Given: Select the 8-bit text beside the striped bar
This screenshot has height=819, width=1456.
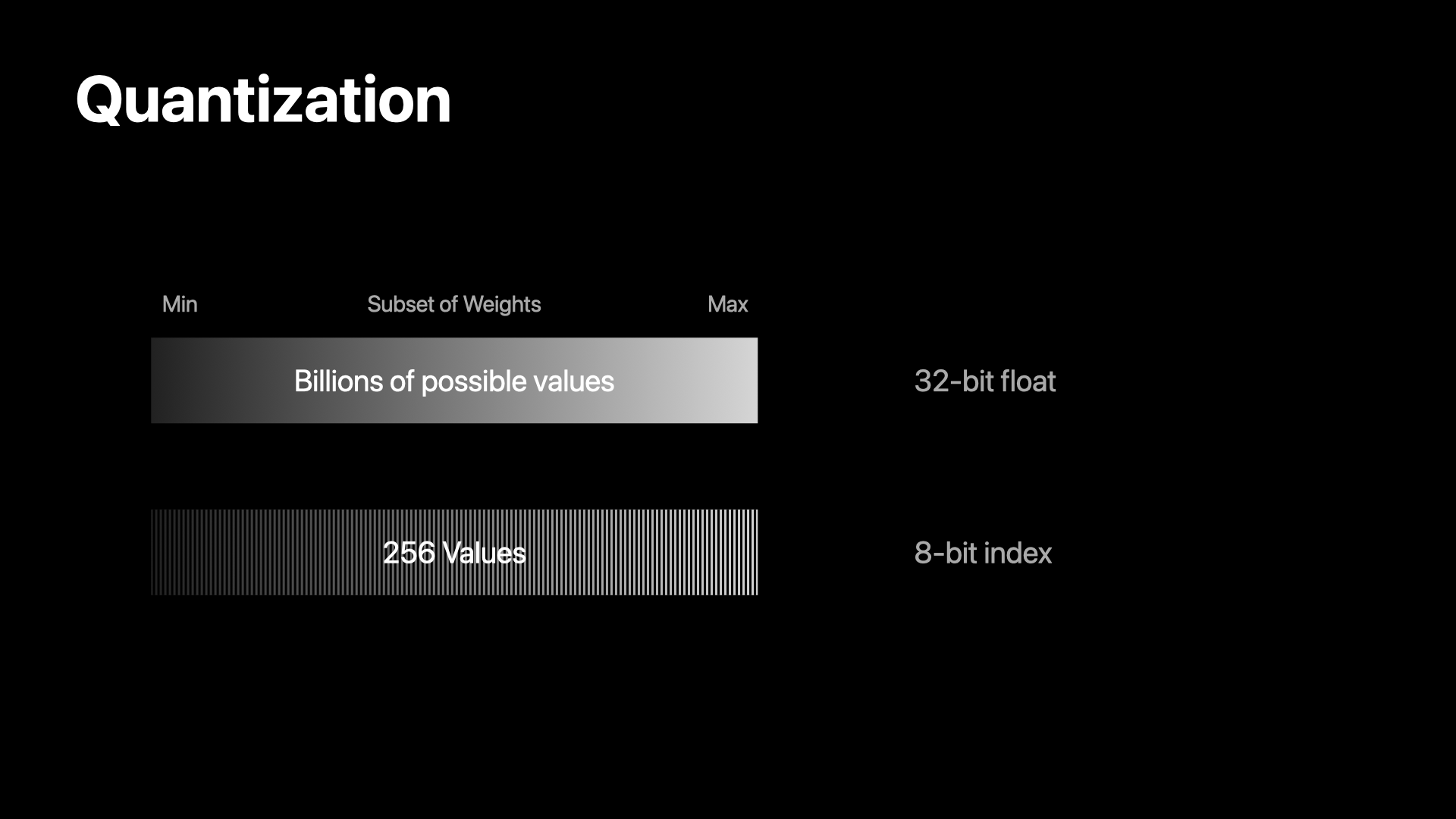Looking at the screenshot, I should click(x=945, y=553).
